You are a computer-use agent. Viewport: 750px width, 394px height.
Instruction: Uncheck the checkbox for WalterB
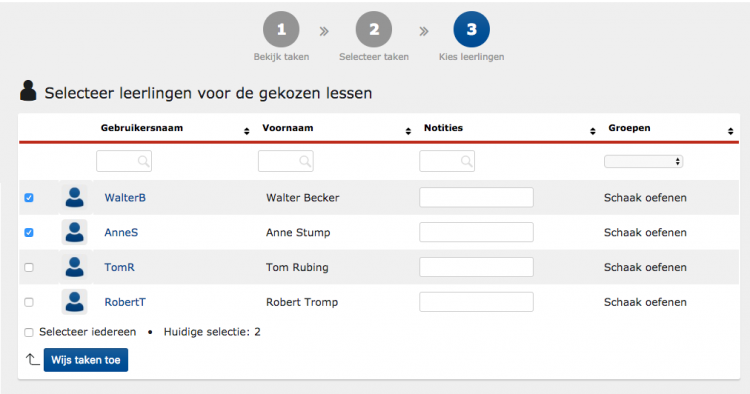click(x=29, y=197)
